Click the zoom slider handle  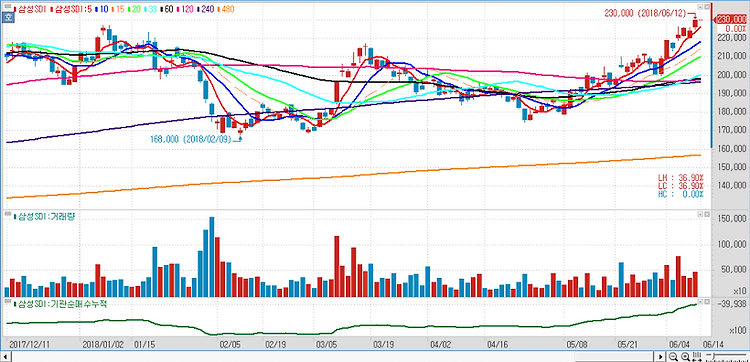click(x=714, y=356)
